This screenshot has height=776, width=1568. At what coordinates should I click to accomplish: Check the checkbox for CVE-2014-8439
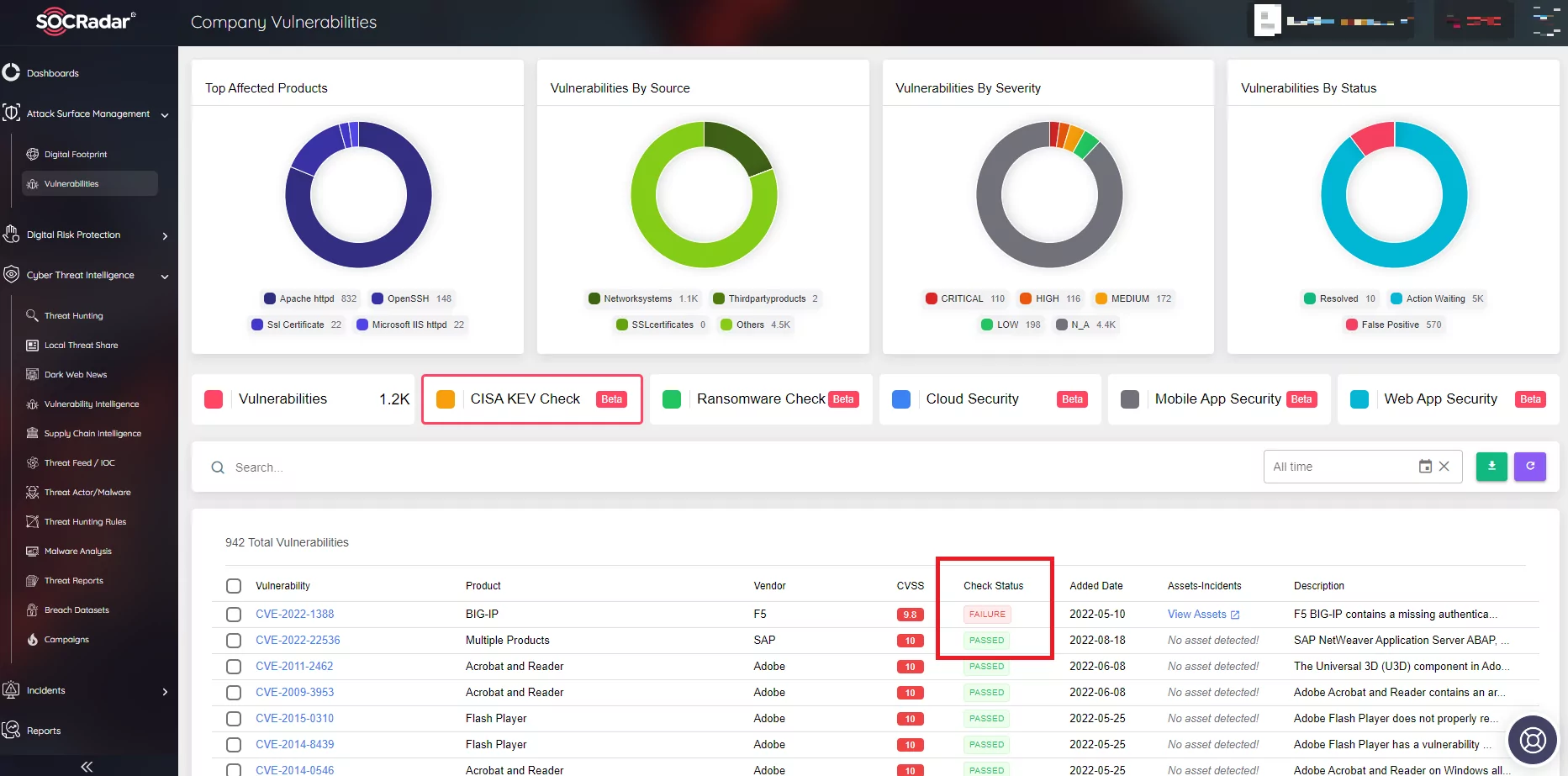click(x=233, y=745)
